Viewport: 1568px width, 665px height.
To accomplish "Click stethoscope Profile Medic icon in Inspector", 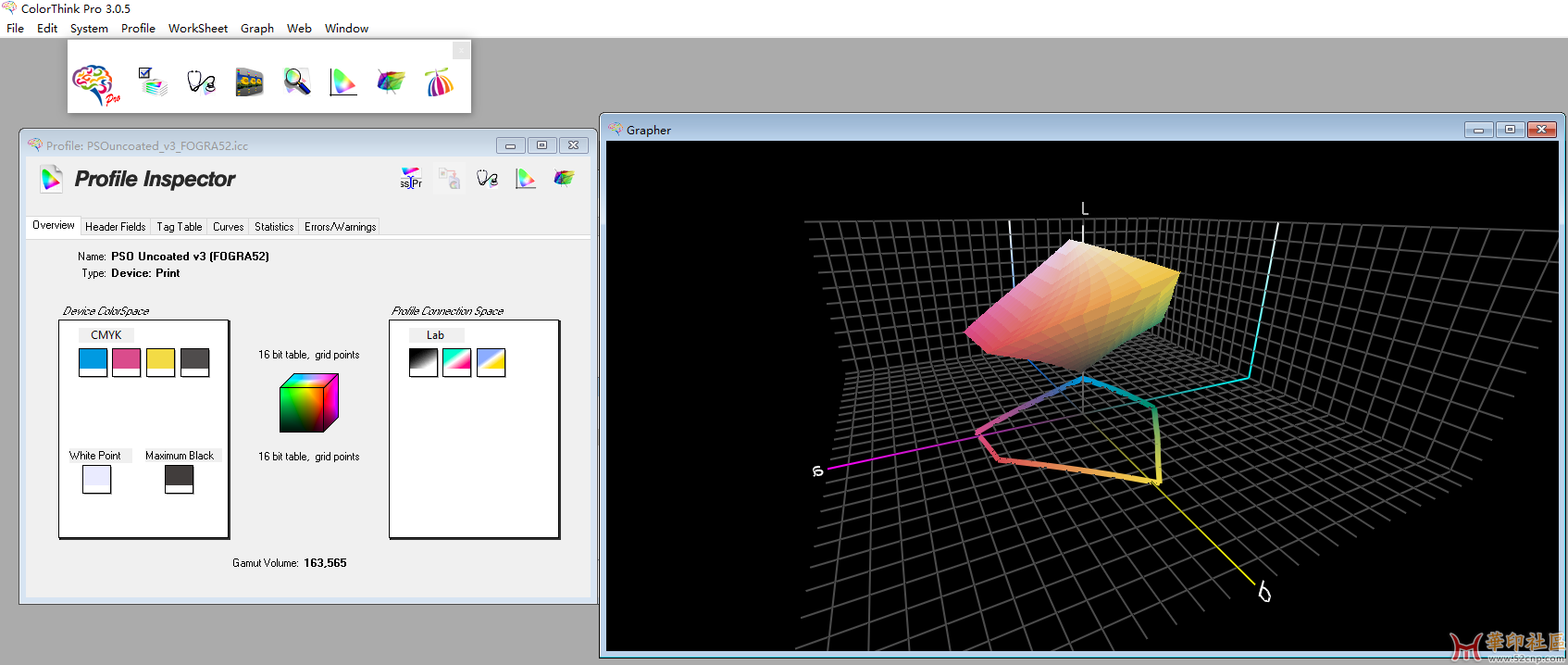I will click(488, 178).
